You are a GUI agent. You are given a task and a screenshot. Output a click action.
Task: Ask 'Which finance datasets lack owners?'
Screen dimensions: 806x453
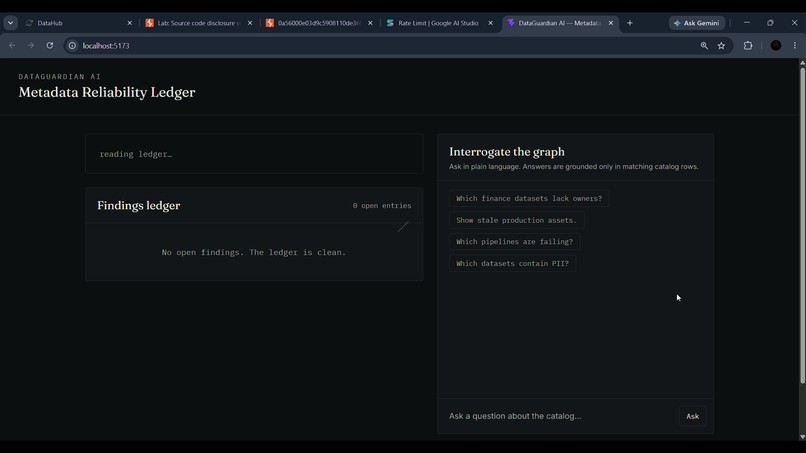(x=529, y=198)
